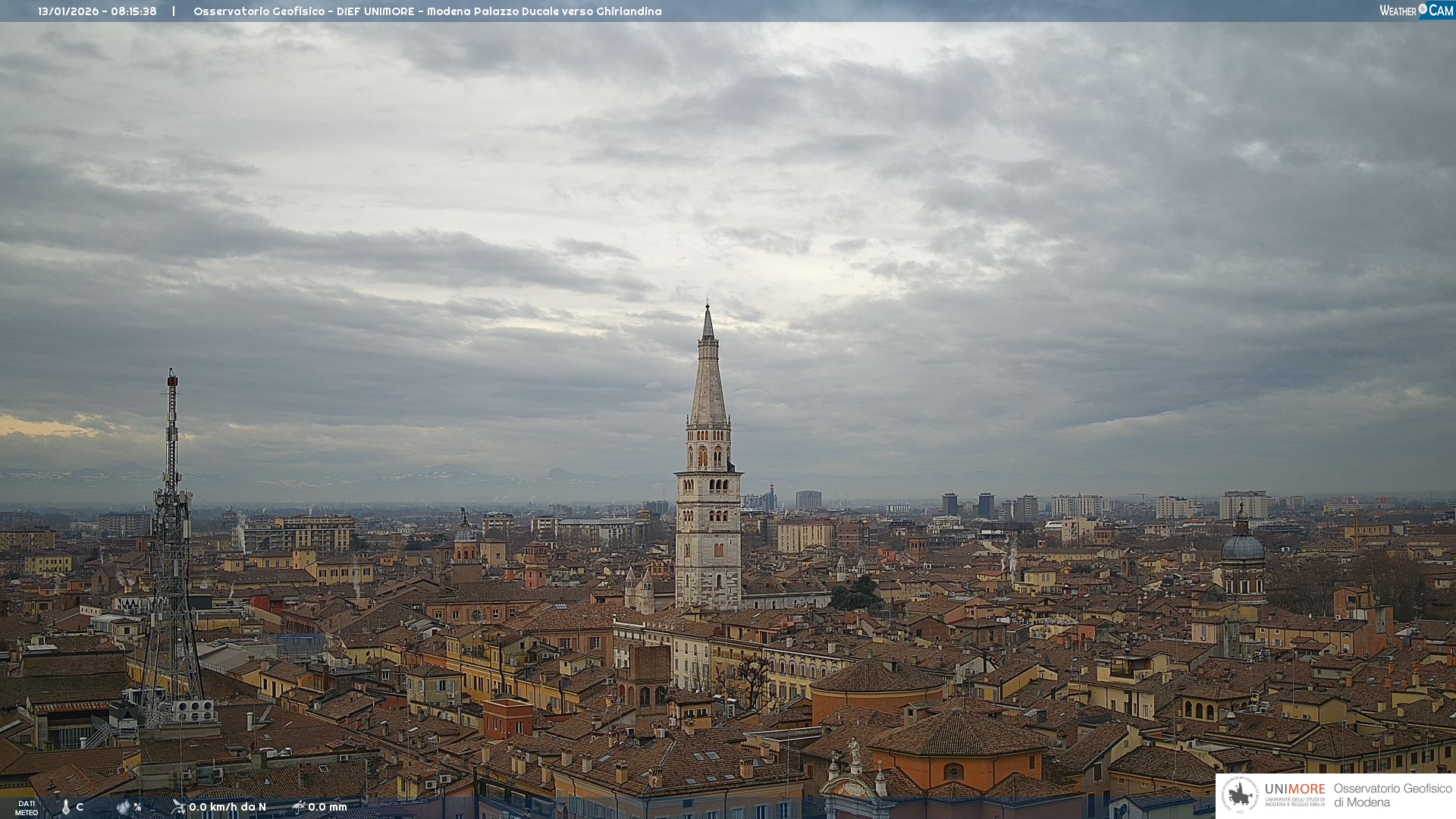1456x819 pixels.
Task: Click the humidity percent symbol
Action: pos(137,807)
